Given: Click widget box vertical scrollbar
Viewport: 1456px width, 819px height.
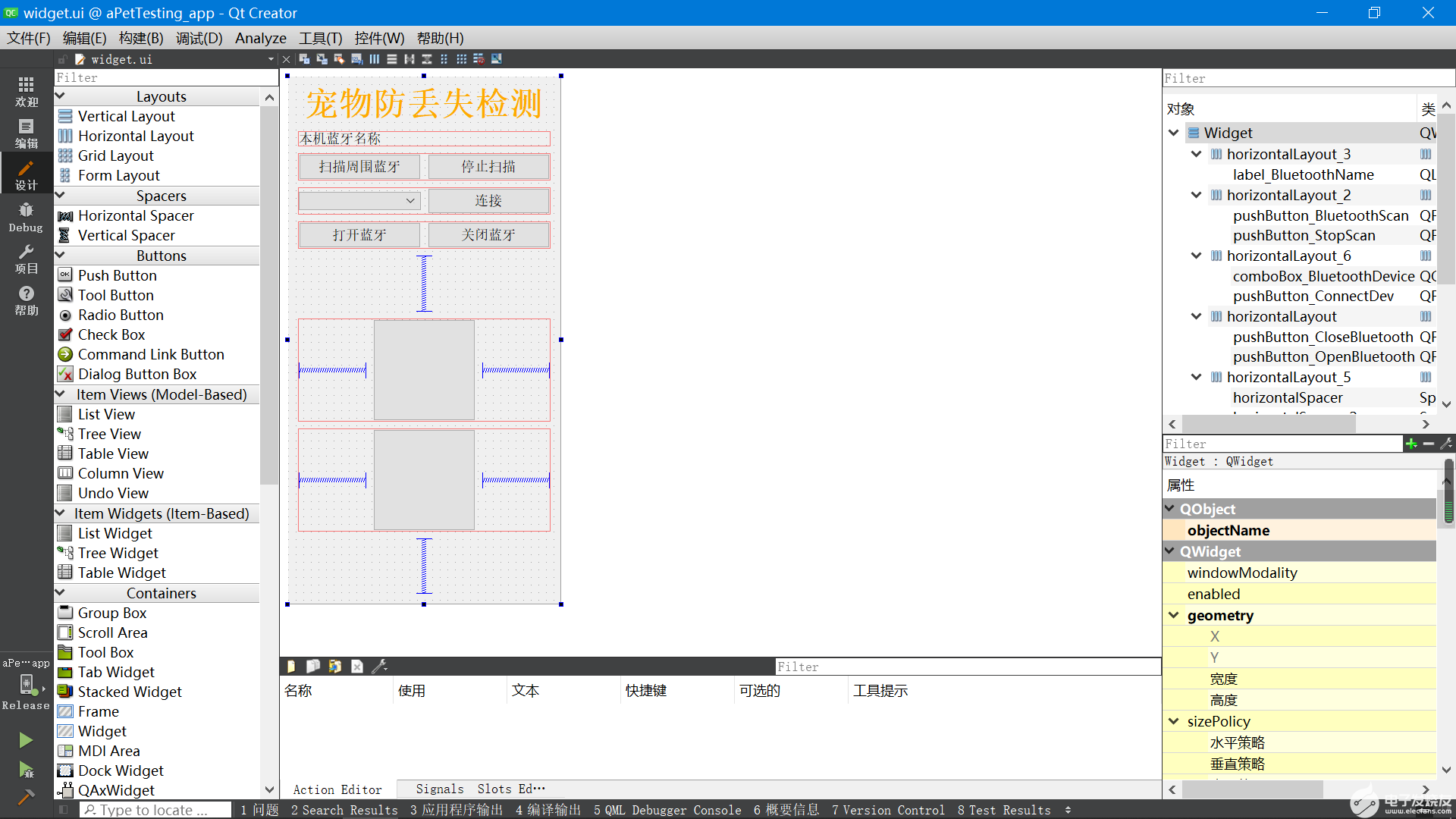Looking at the screenshot, I should pos(268,296).
